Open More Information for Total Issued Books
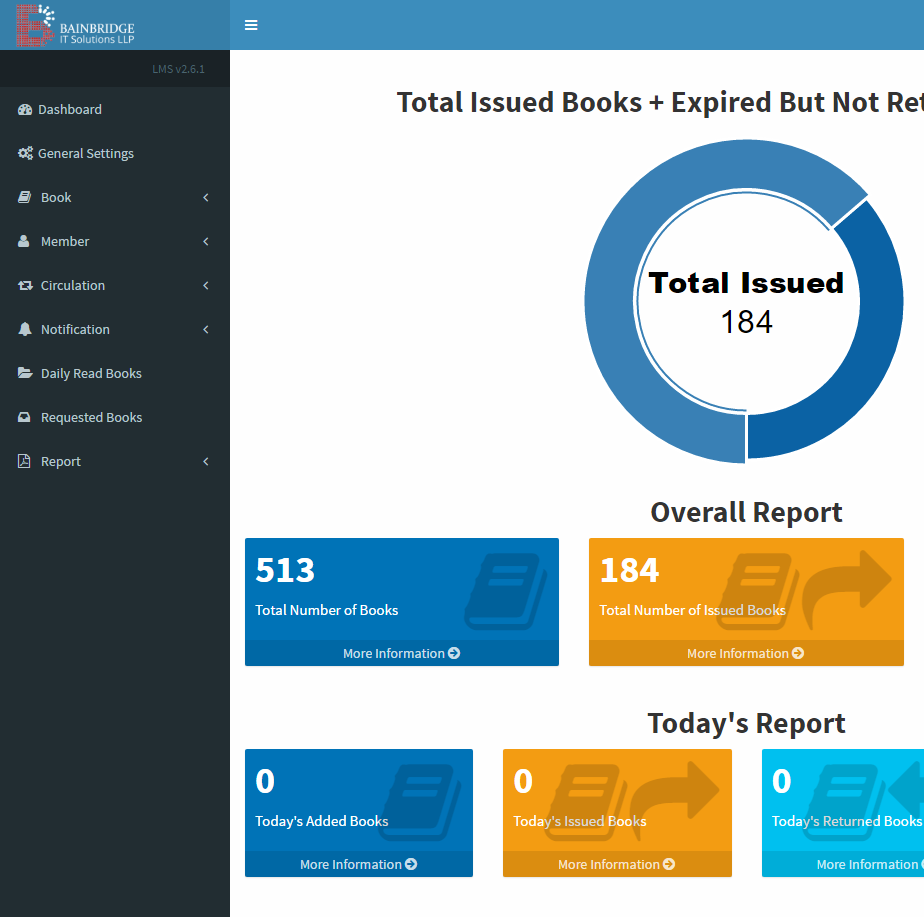Image resolution: width=924 pixels, height=924 pixels. coord(745,653)
